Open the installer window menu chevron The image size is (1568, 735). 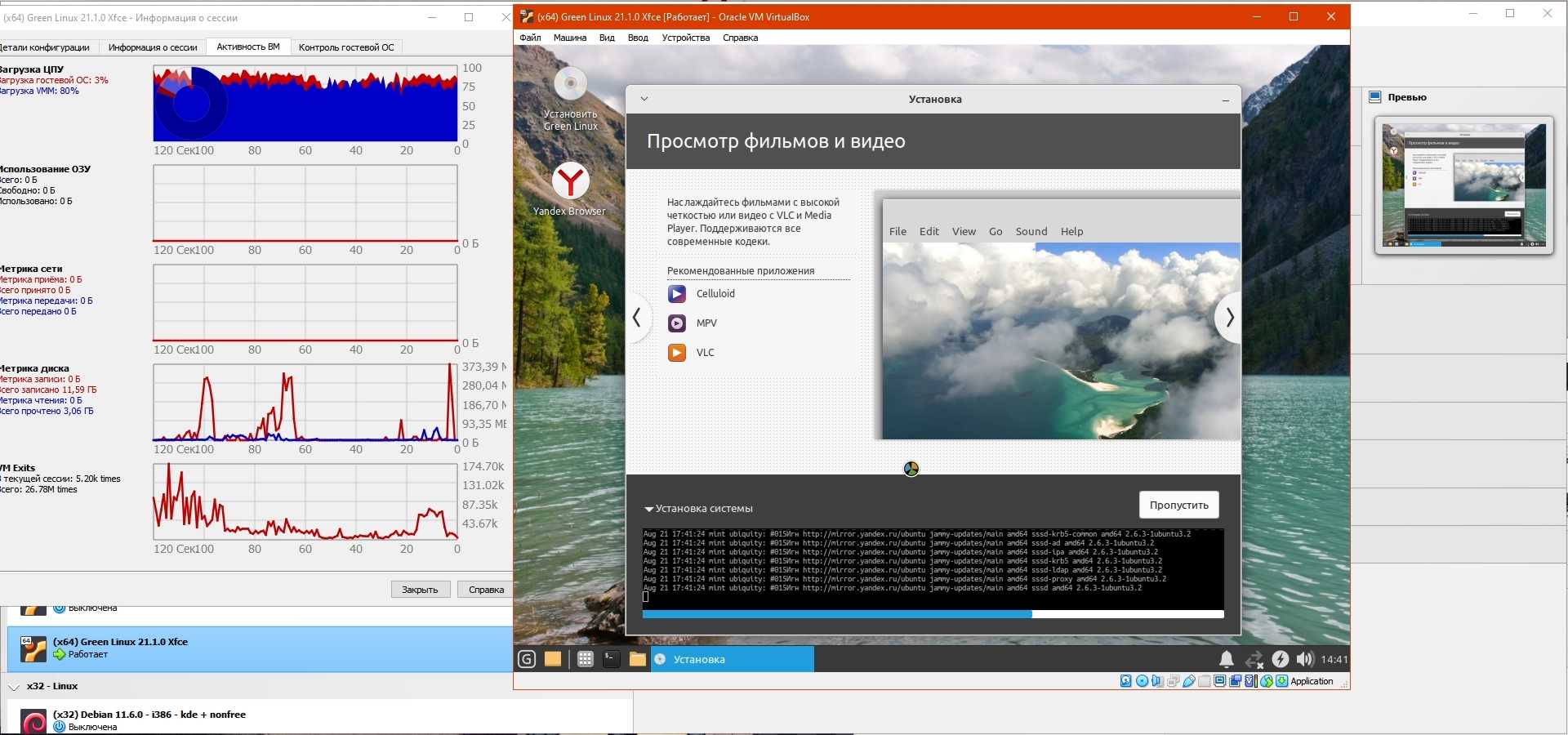tap(644, 99)
